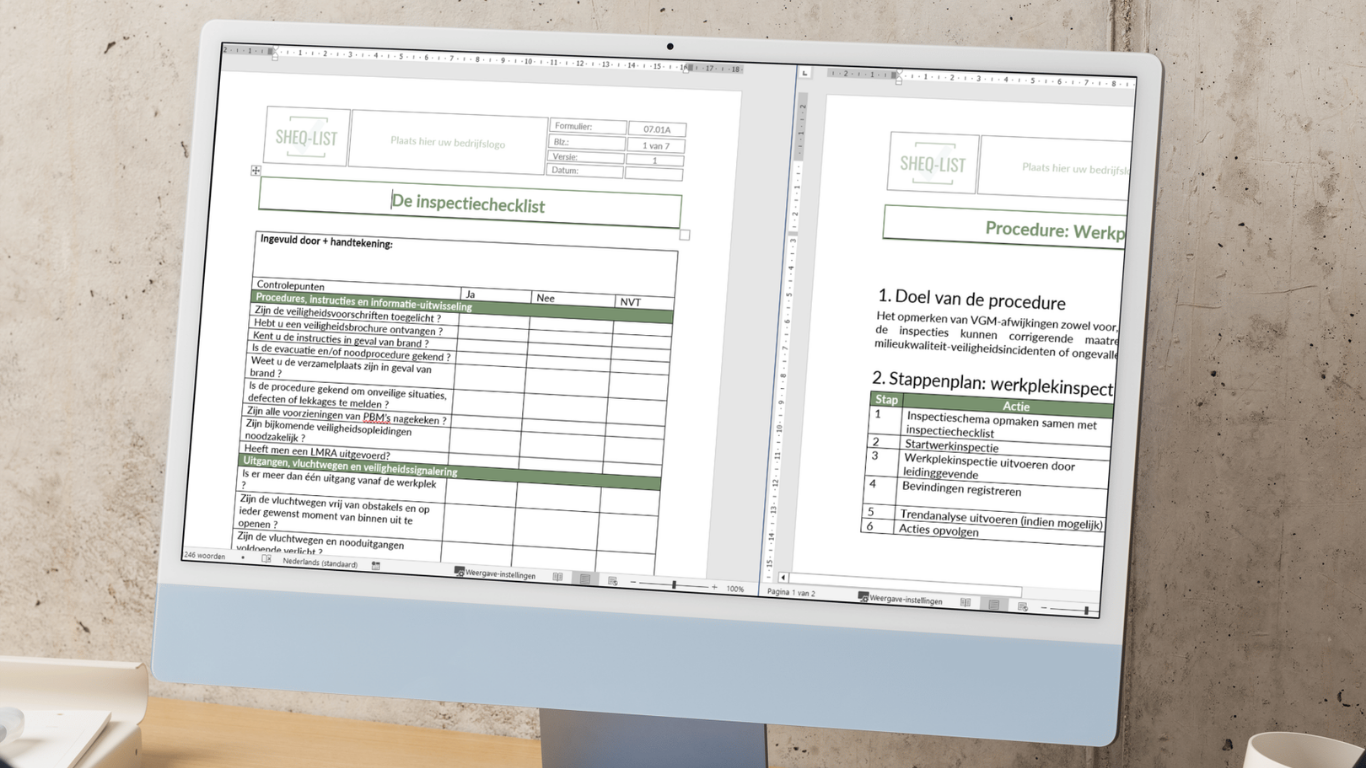The height and width of the screenshot is (768, 1366).
Task: Click the macro recording icon after Nederlands (standaard)
Action: pos(376,566)
